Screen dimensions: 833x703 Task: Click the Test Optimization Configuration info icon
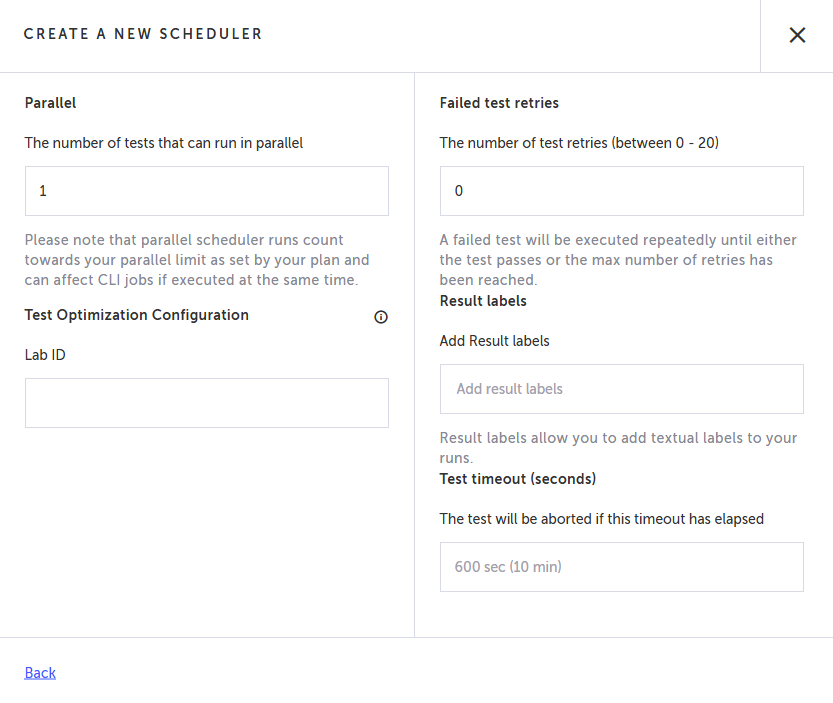(381, 317)
